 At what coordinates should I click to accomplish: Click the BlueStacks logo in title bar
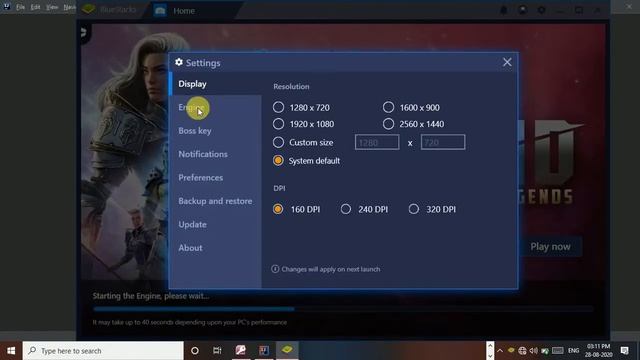[89, 9]
